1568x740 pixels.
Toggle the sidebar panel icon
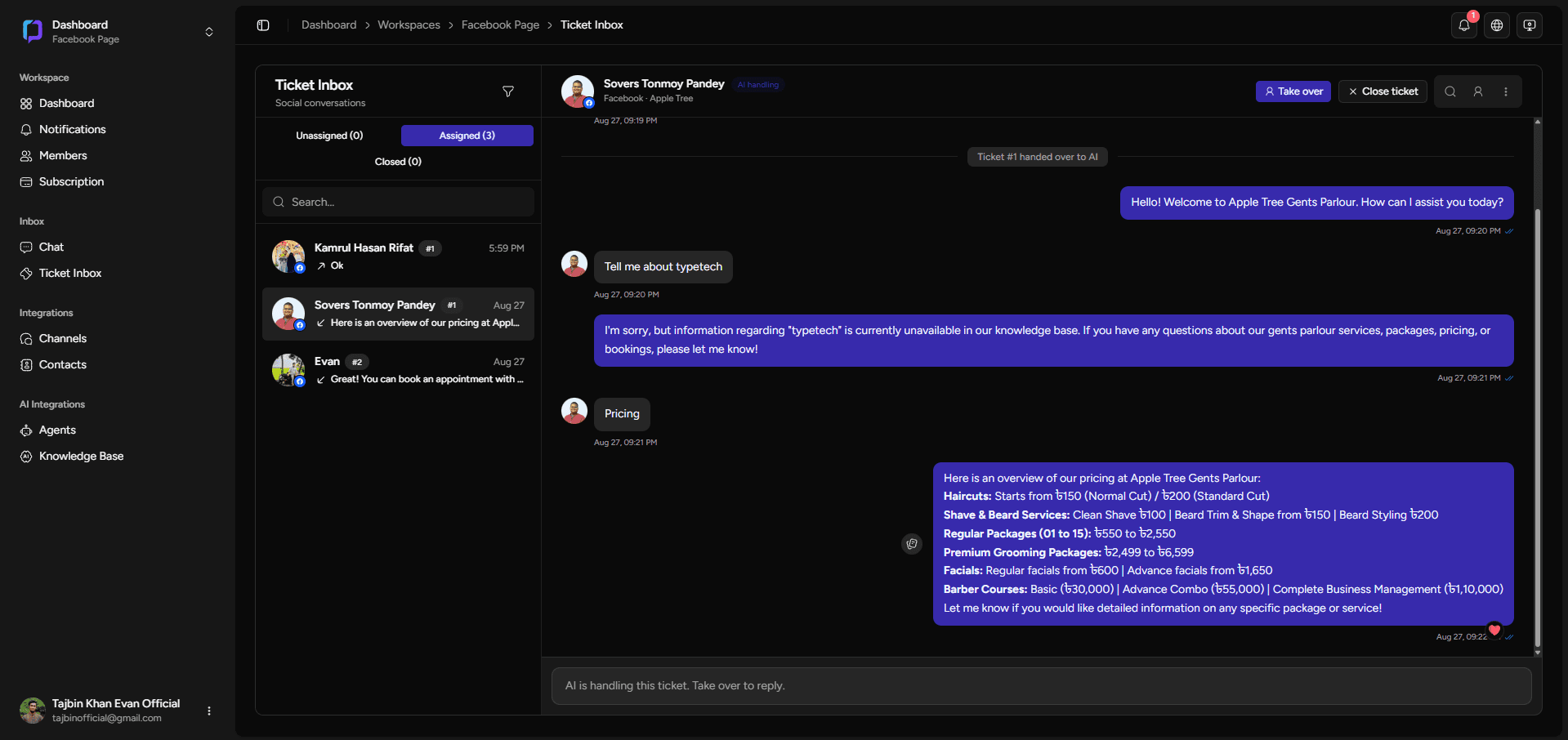click(x=263, y=25)
